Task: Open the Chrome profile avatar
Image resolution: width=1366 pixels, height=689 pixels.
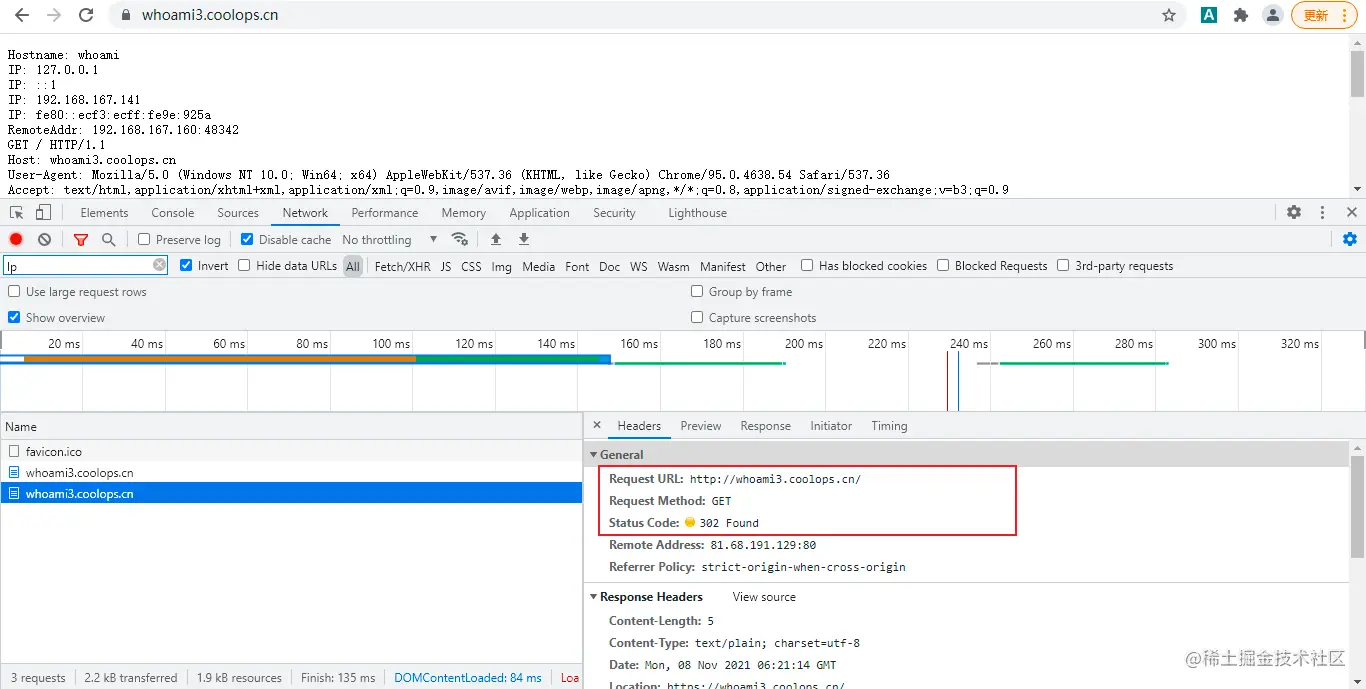Action: [1273, 15]
